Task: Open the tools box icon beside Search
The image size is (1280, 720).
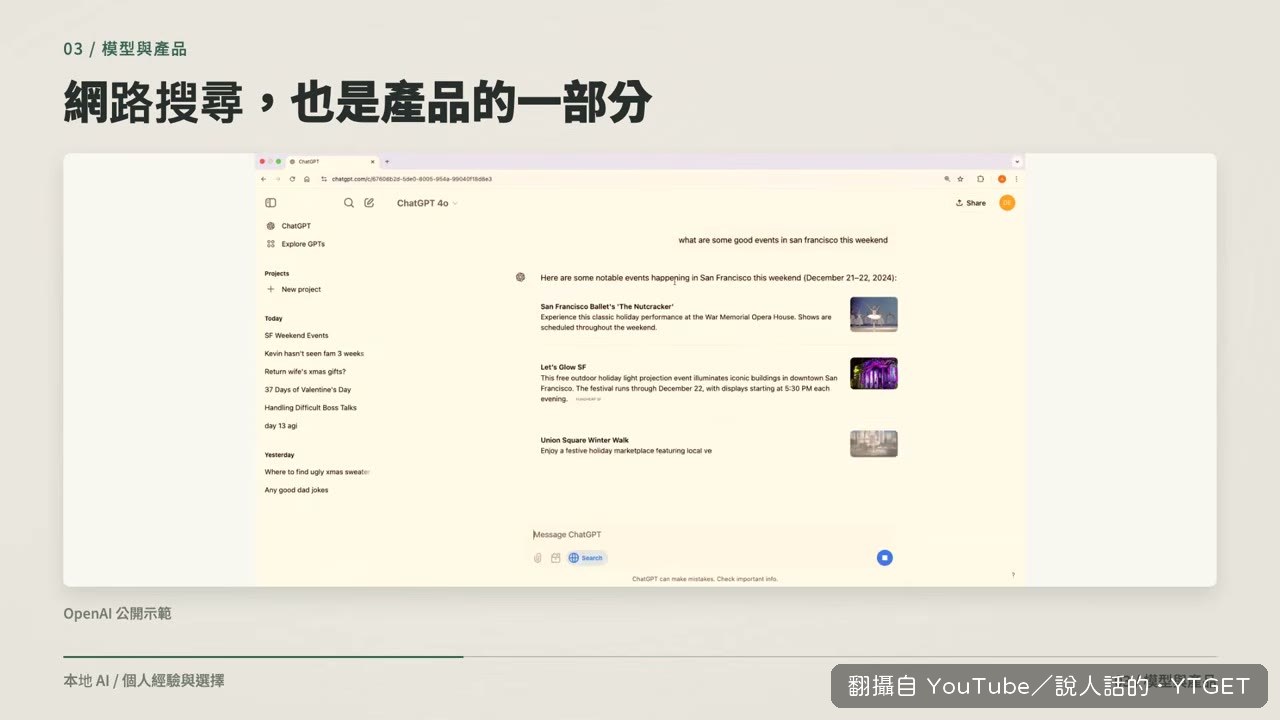Action: click(556, 558)
